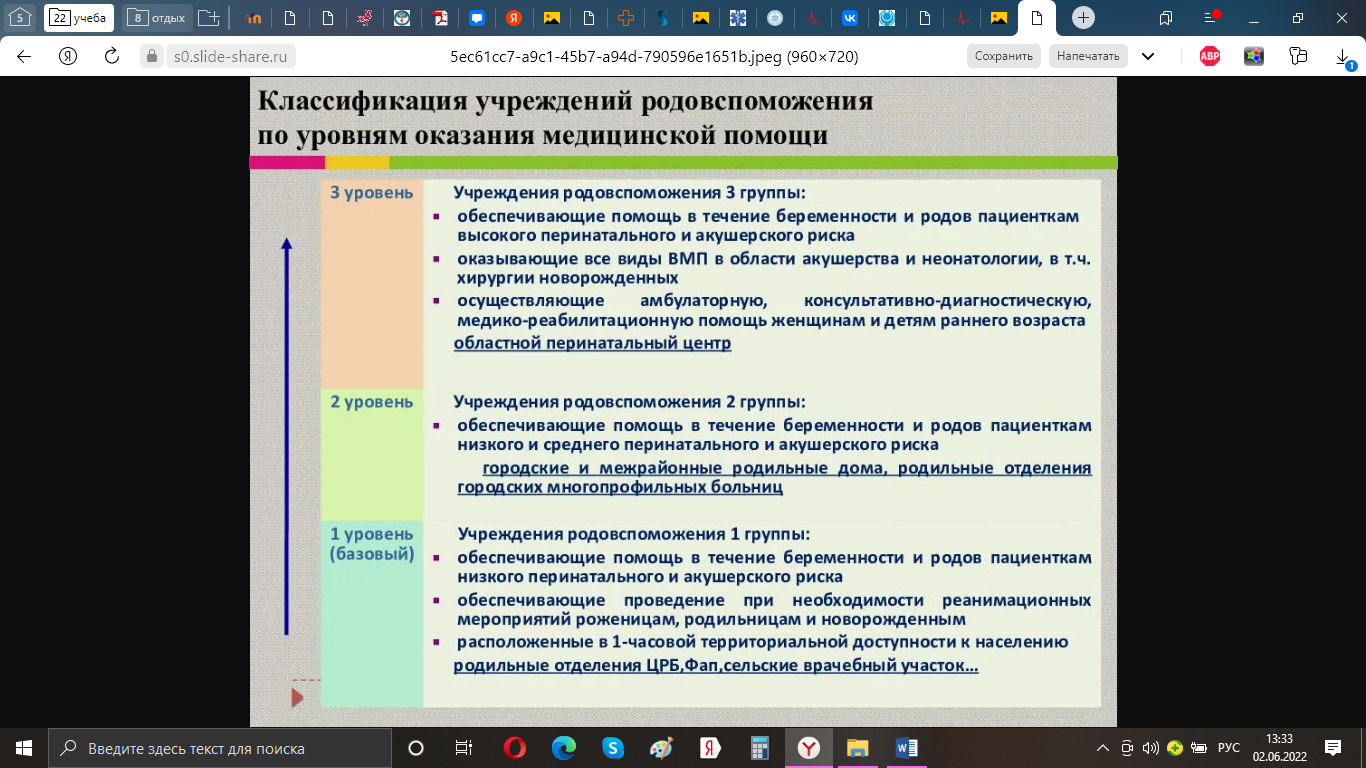Open the blue chat bubble tab
The width and height of the screenshot is (1366, 768).
[x=478, y=18]
